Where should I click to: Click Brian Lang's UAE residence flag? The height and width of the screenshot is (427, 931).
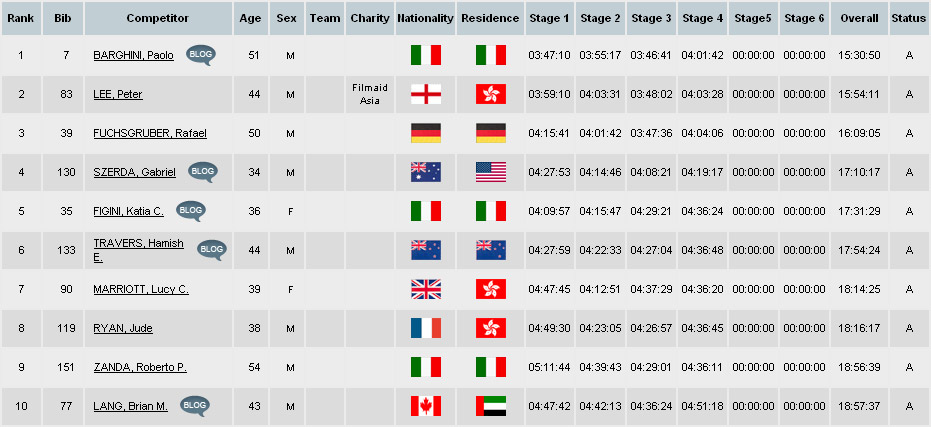tap(491, 406)
